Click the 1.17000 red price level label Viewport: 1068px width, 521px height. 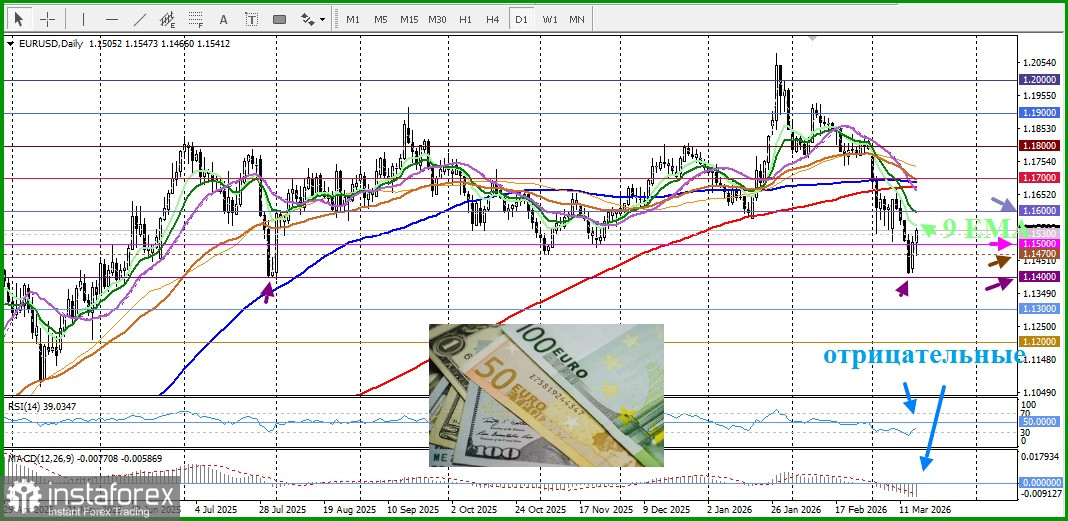pyautogui.click(x=1038, y=178)
